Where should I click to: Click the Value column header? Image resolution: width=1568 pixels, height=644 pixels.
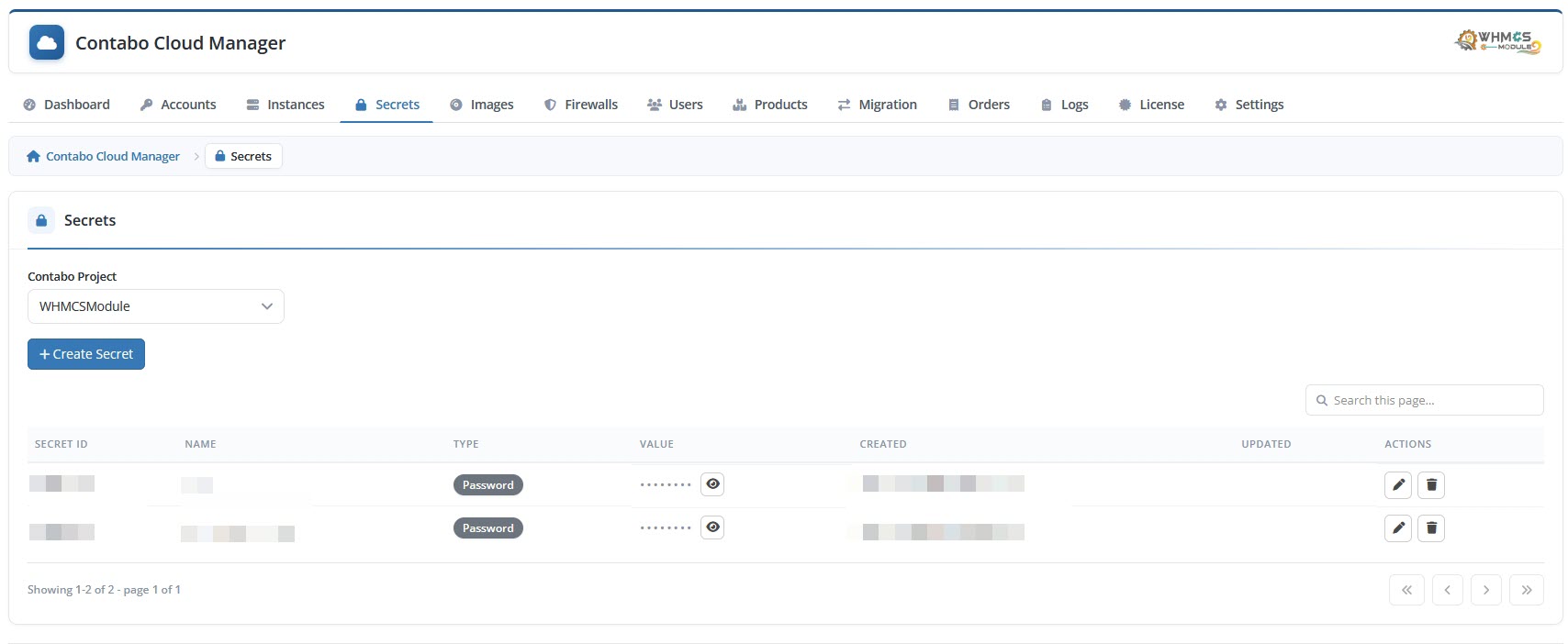click(656, 444)
